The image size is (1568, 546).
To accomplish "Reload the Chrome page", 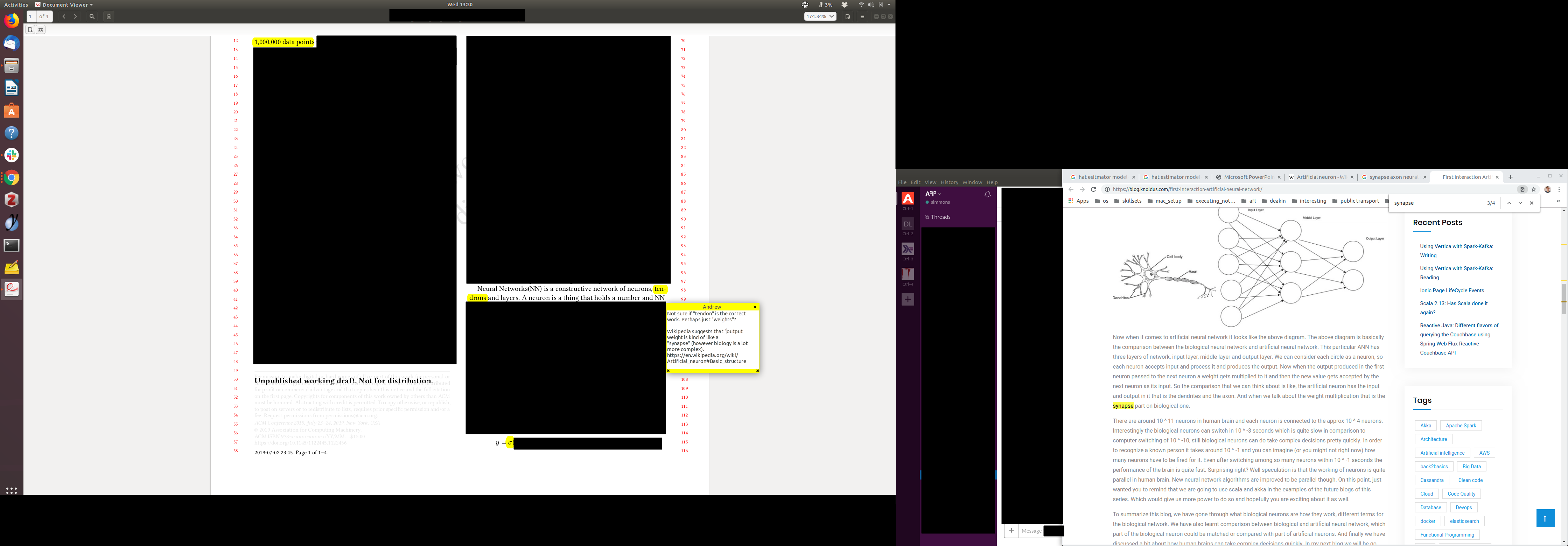I will pyautogui.click(x=1093, y=189).
